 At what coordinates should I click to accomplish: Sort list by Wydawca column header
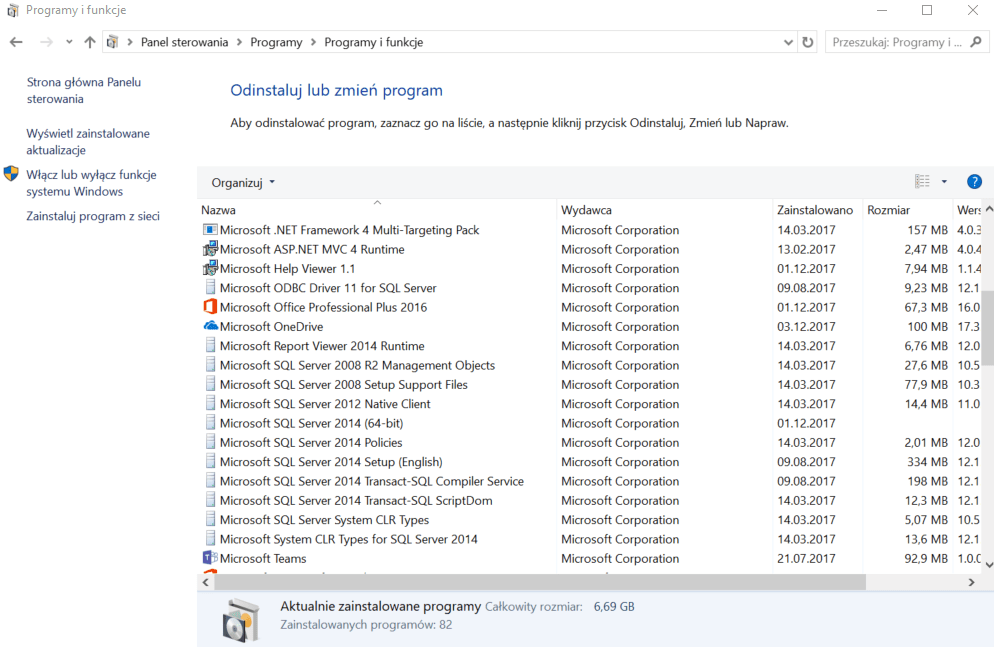tap(587, 210)
